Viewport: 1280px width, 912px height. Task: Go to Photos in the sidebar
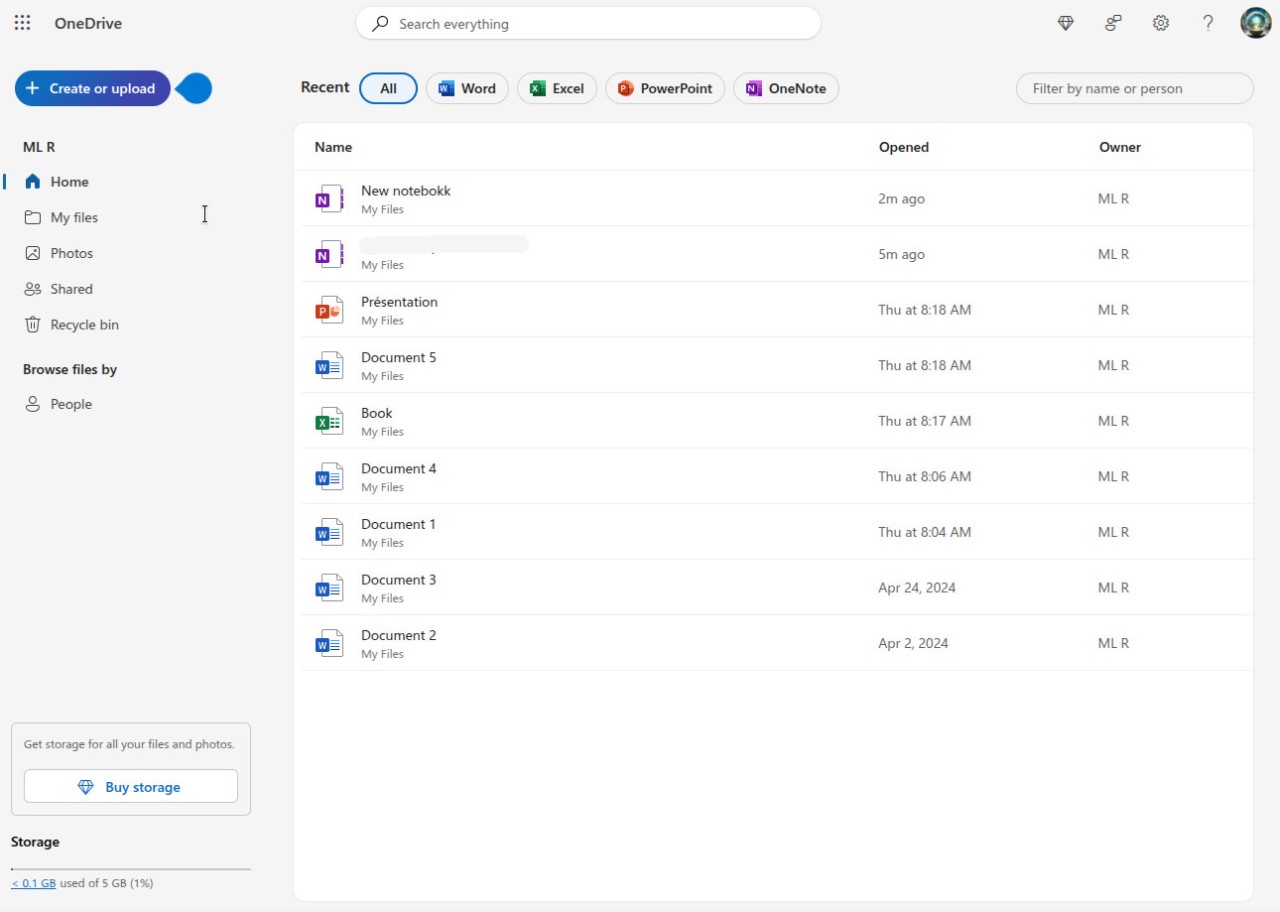click(71, 252)
